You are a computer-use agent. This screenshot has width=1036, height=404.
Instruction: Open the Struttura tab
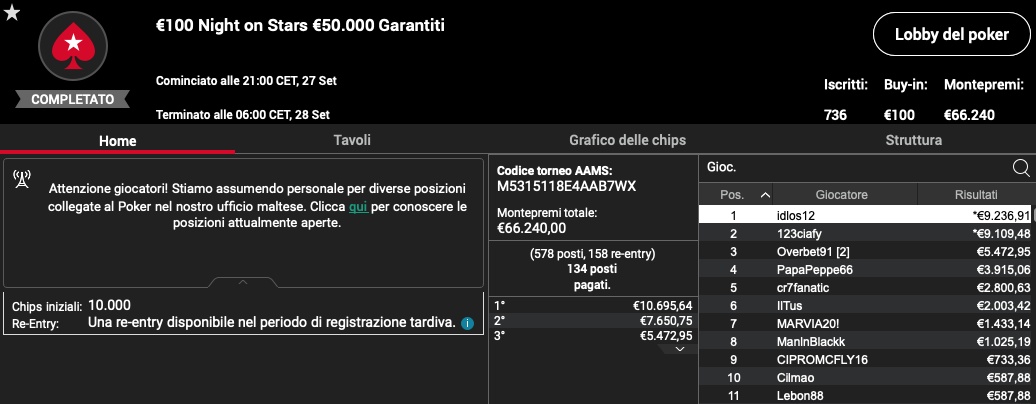coord(913,140)
